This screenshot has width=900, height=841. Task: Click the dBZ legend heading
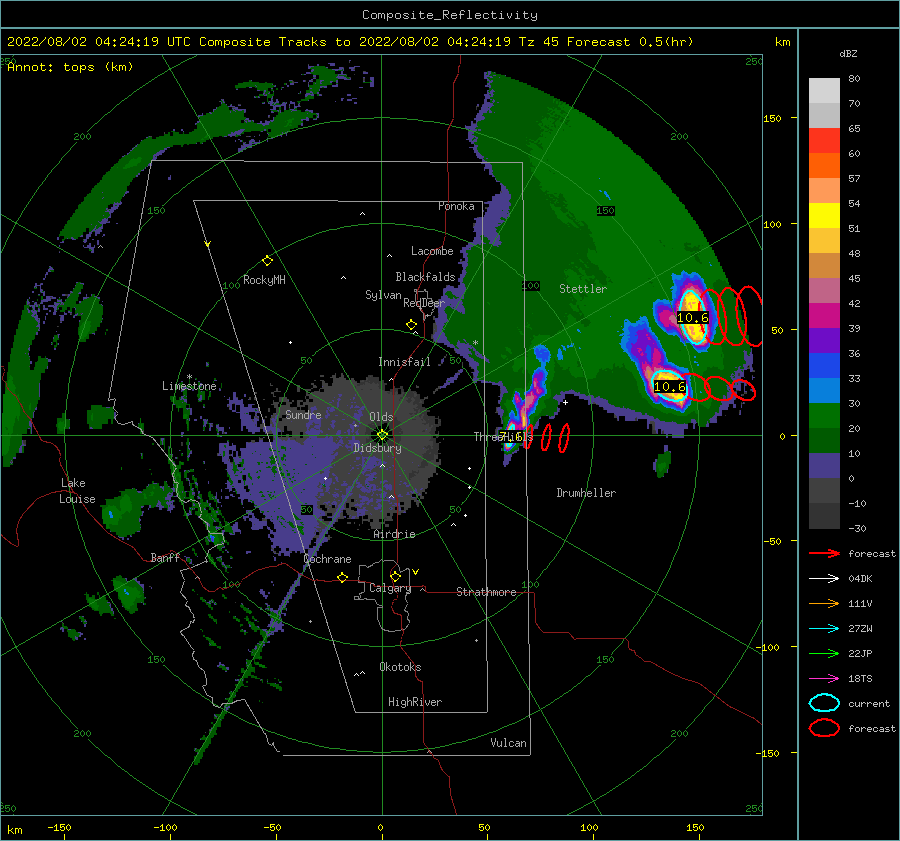848,54
